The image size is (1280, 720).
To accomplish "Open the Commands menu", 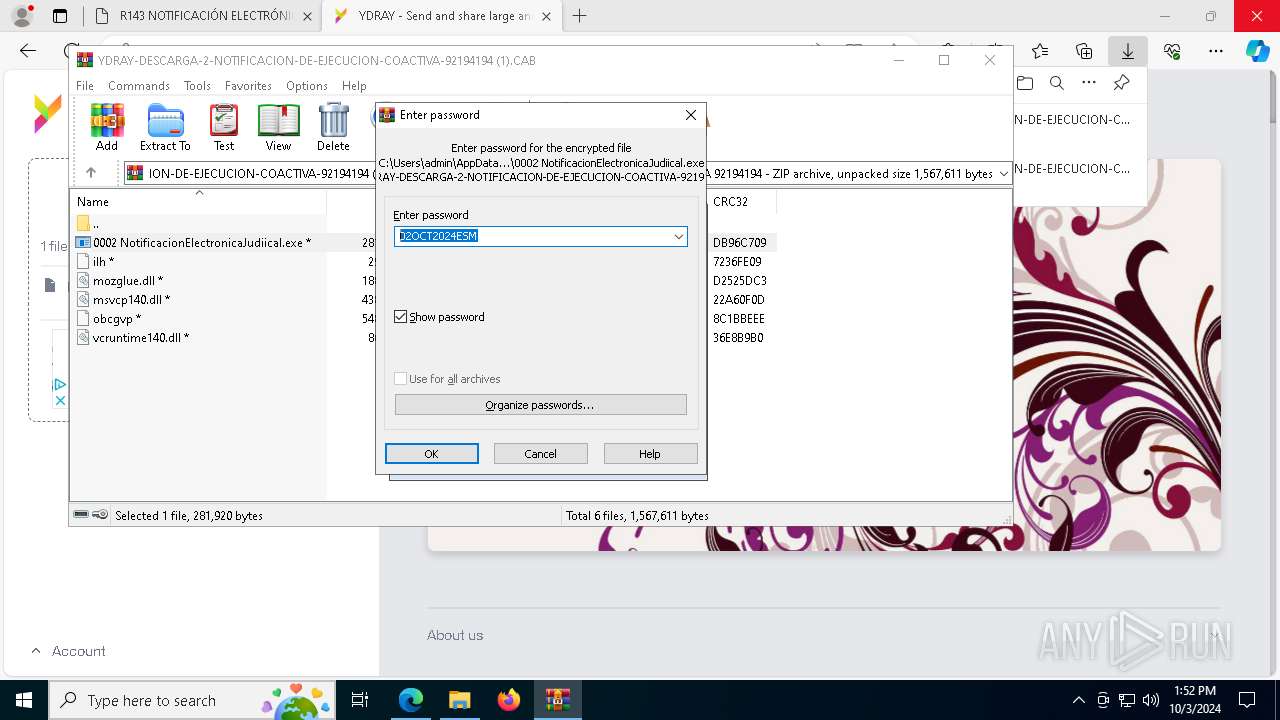I will point(139,86).
